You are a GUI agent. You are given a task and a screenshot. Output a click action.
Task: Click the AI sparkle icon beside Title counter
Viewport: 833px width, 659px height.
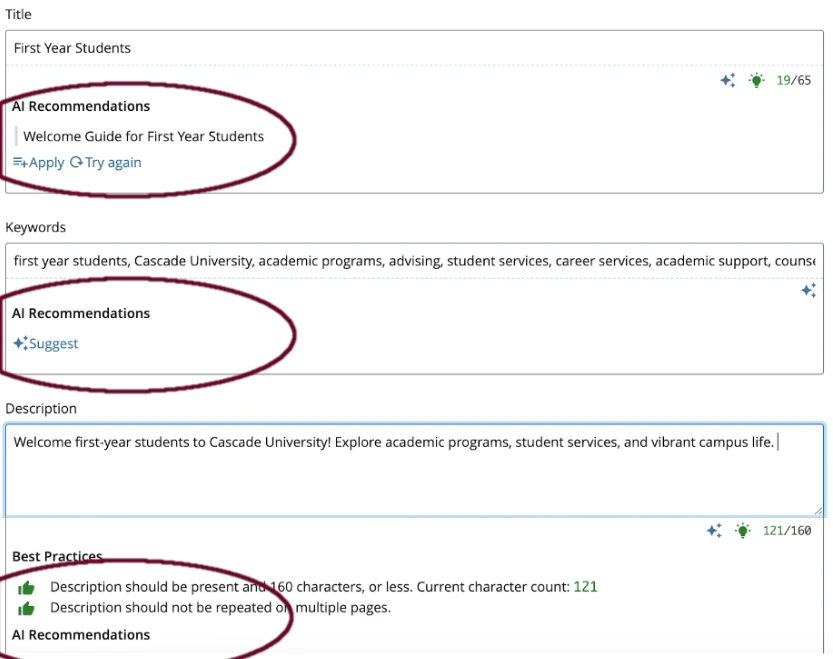tap(728, 81)
